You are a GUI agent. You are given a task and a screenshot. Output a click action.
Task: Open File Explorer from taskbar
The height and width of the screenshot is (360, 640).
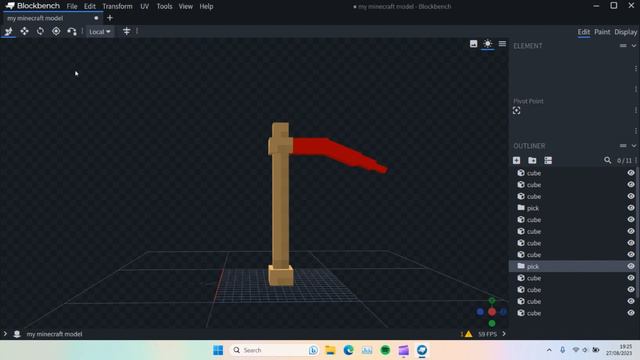330,350
